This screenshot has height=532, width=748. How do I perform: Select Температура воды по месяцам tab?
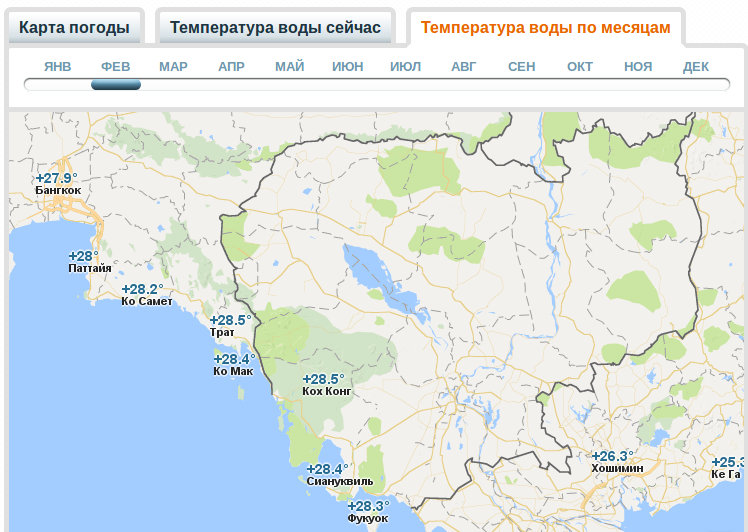(545, 27)
